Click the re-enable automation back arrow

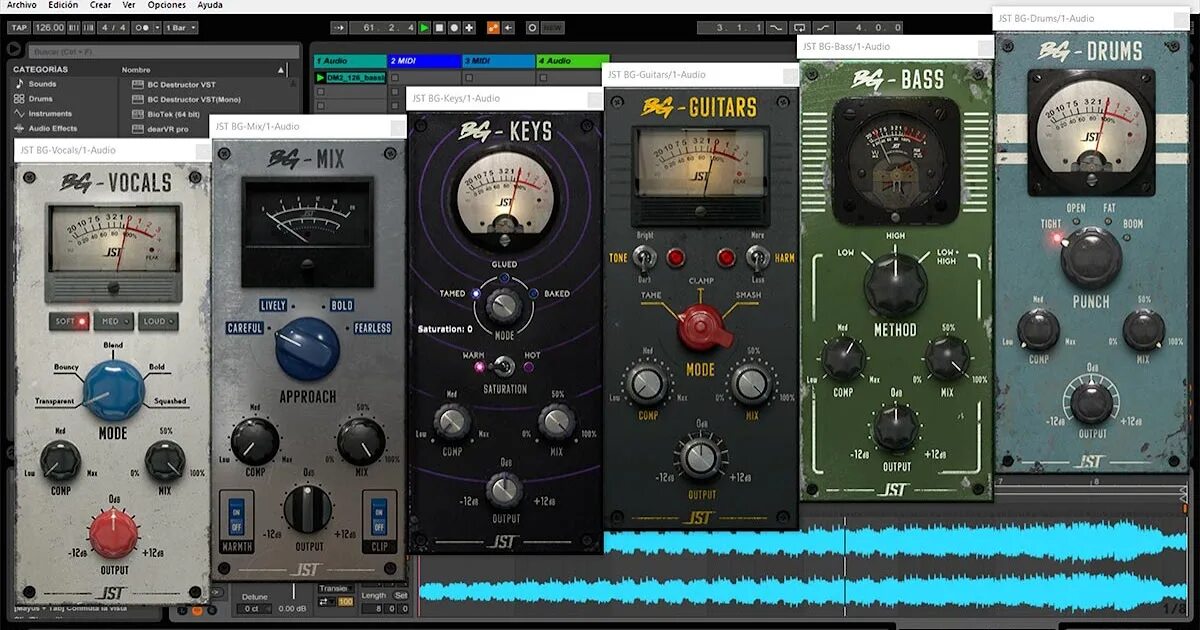tap(509, 27)
